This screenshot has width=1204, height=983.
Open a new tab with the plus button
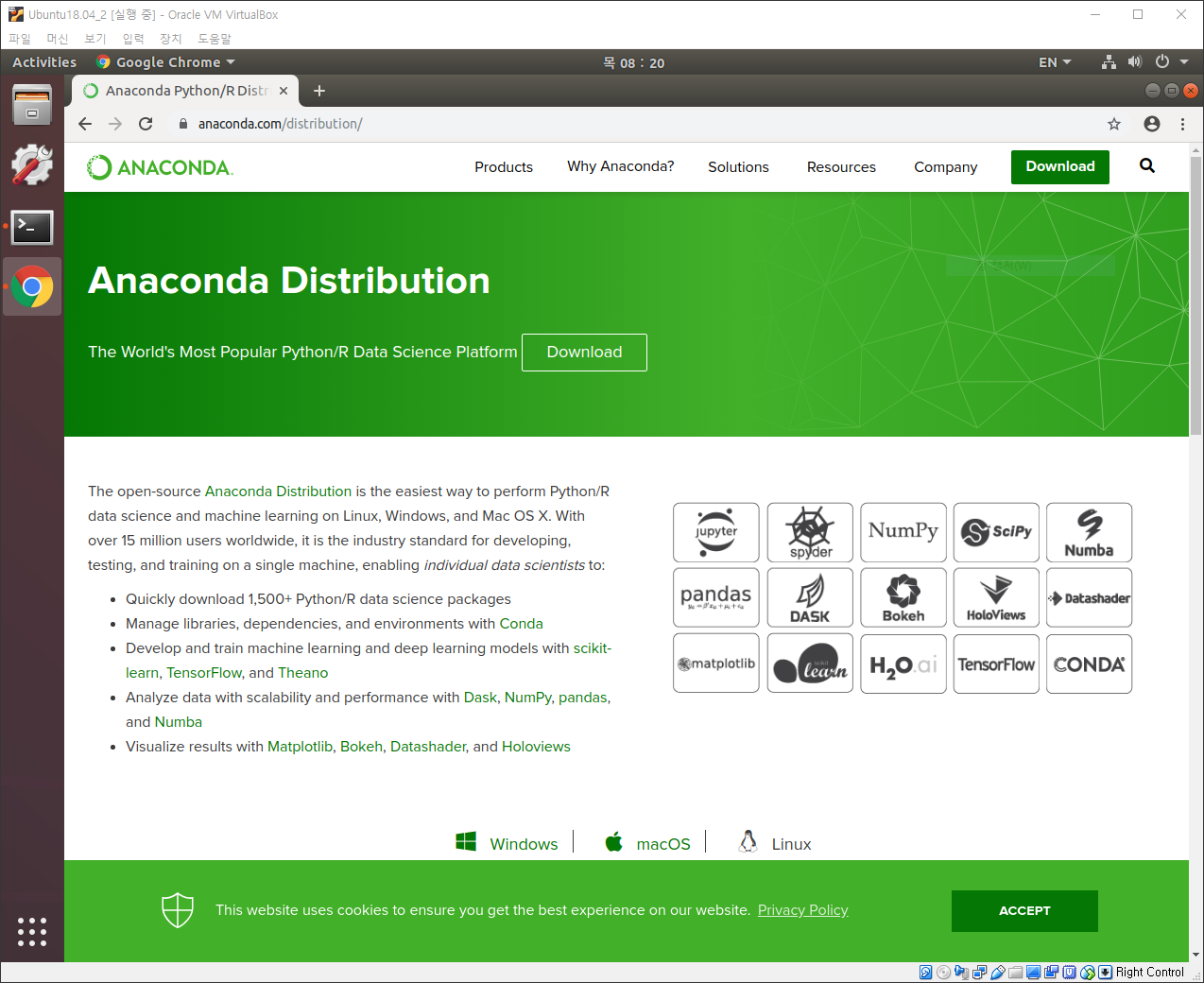click(x=319, y=91)
